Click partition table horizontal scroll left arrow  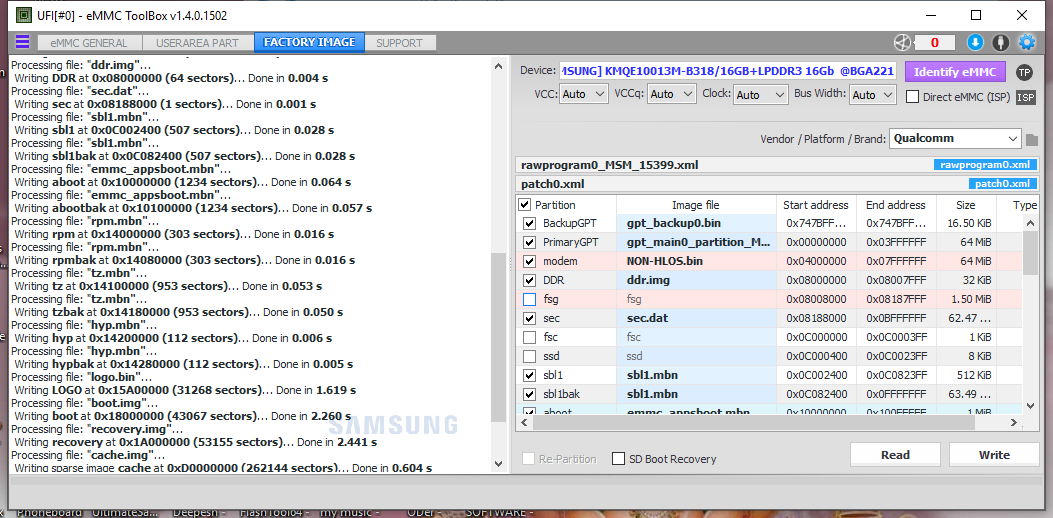[524, 423]
